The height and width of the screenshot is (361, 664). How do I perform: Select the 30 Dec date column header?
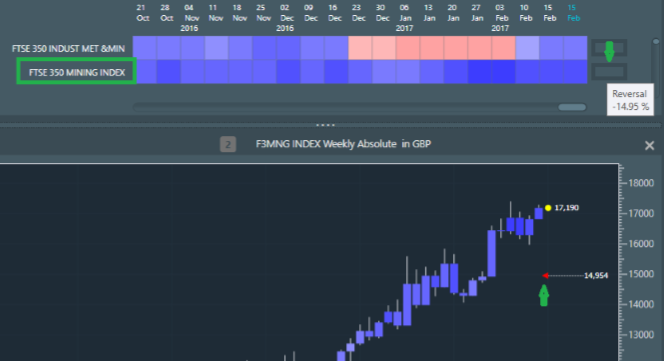[x=382, y=13]
